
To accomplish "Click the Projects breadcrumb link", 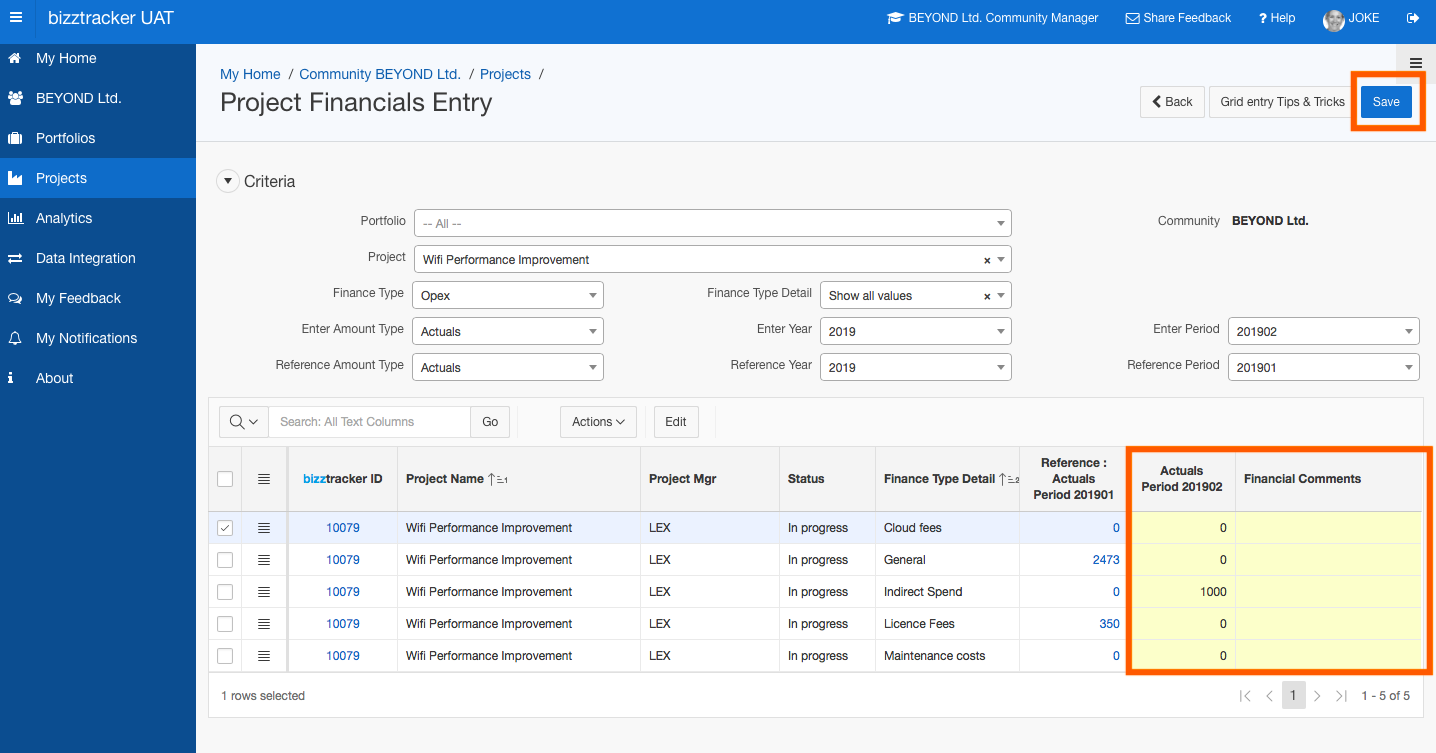I will pyautogui.click(x=505, y=74).
